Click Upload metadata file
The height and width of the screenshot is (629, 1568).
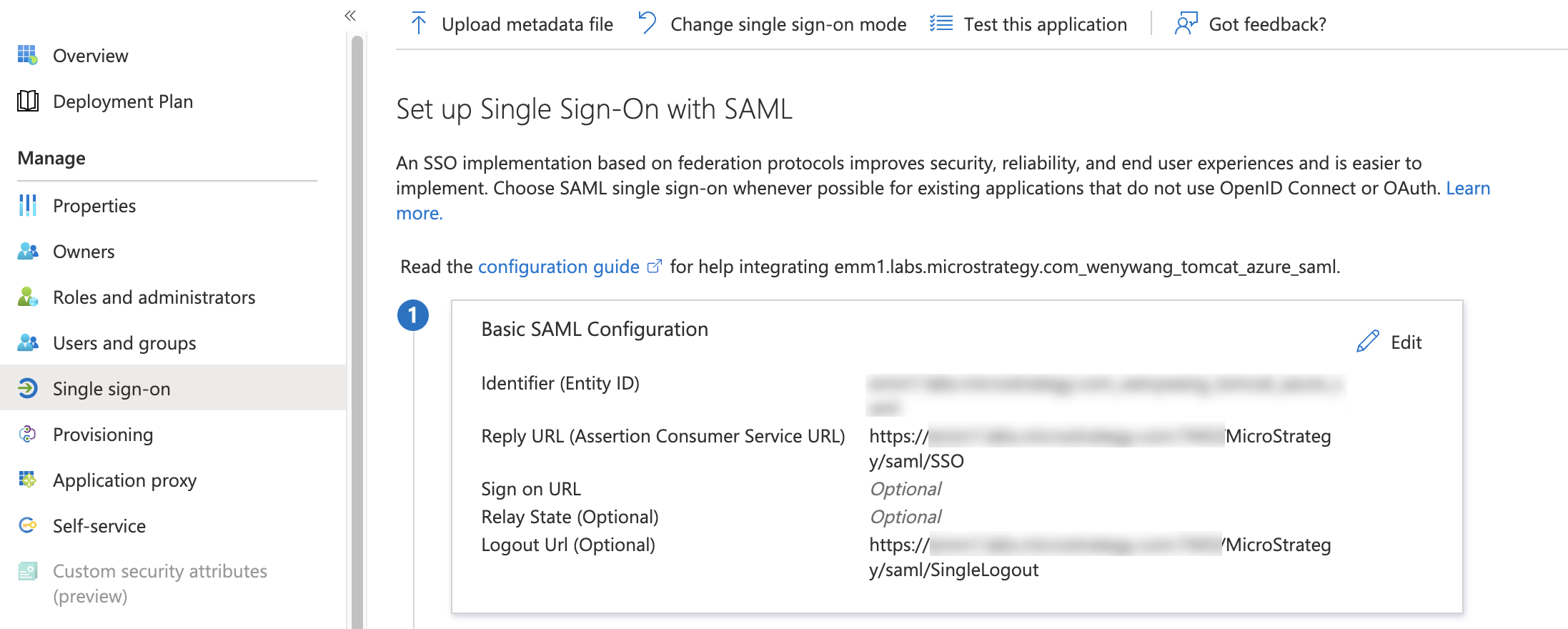[x=512, y=24]
